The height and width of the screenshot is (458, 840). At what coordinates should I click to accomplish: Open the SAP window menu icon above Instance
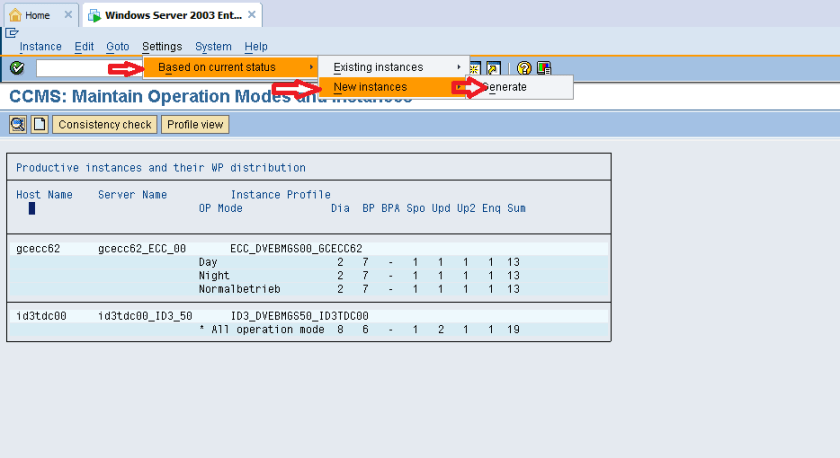[12, 33]
